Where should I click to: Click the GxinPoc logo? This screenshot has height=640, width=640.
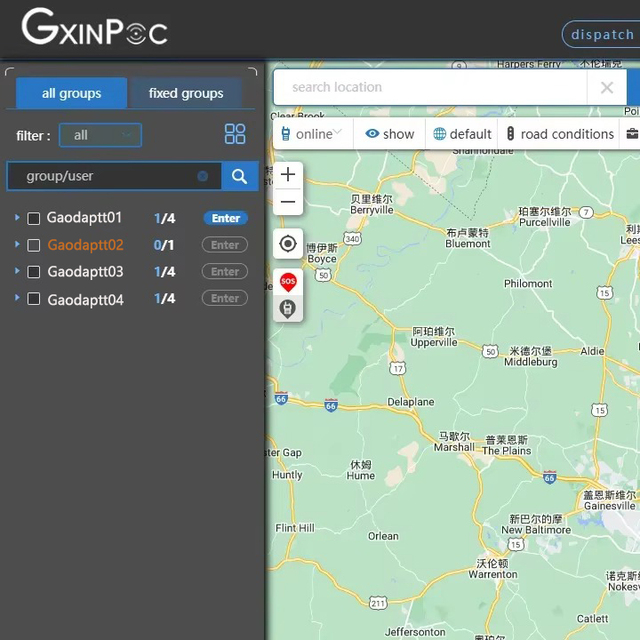click(94, 27)
